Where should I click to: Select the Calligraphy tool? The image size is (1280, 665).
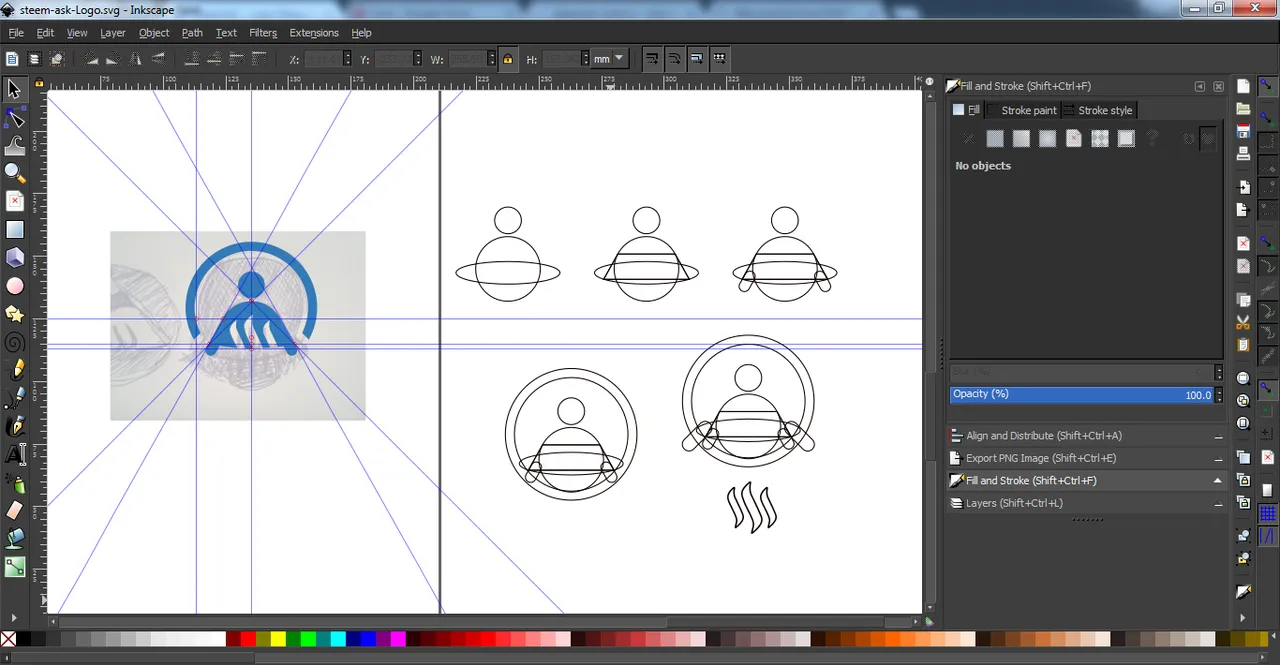coord(14,426)
